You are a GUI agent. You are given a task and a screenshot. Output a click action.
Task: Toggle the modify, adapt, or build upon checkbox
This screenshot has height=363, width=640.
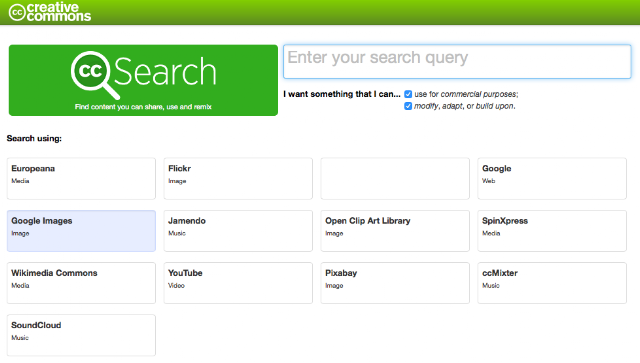pos(408,106)
